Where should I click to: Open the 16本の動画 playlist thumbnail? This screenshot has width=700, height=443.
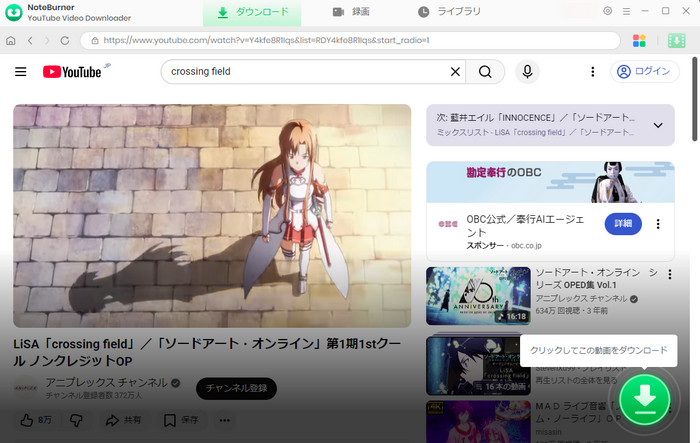pyautogui.click(x=478, y=366)
